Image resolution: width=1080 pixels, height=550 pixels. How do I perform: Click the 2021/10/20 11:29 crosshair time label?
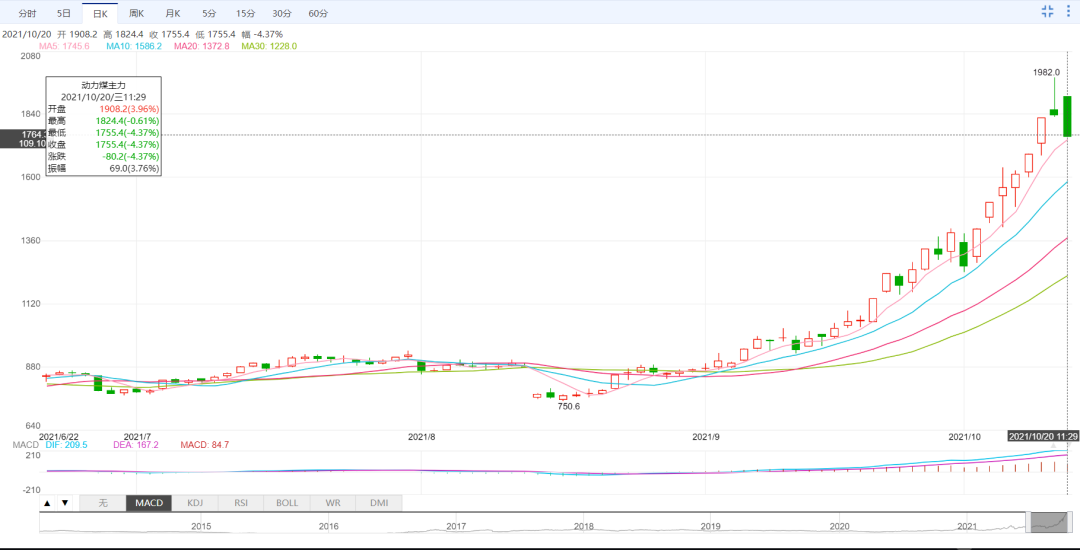pos(1043,436)
